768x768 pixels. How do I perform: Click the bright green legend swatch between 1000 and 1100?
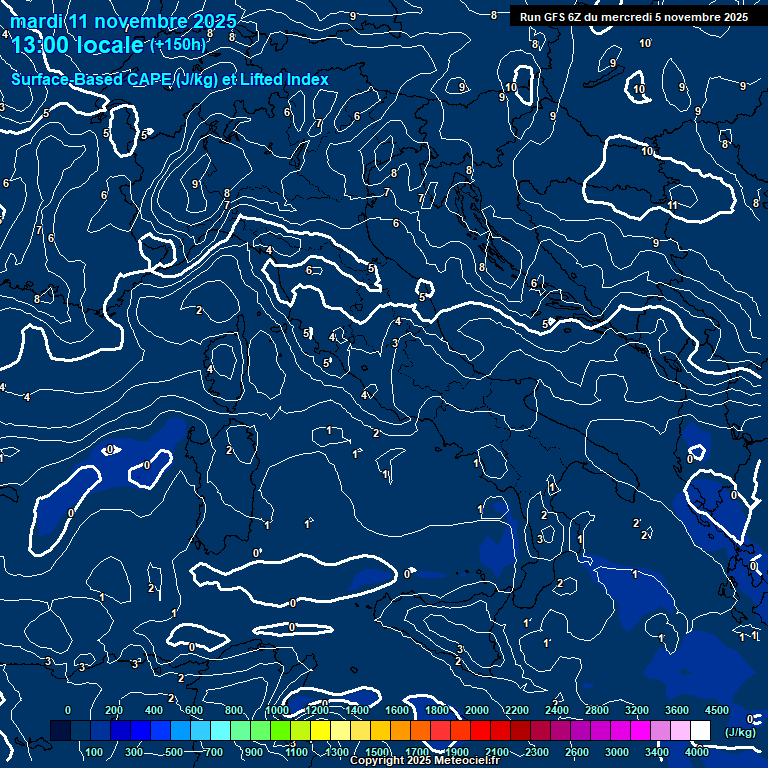(x=280, y=730)
